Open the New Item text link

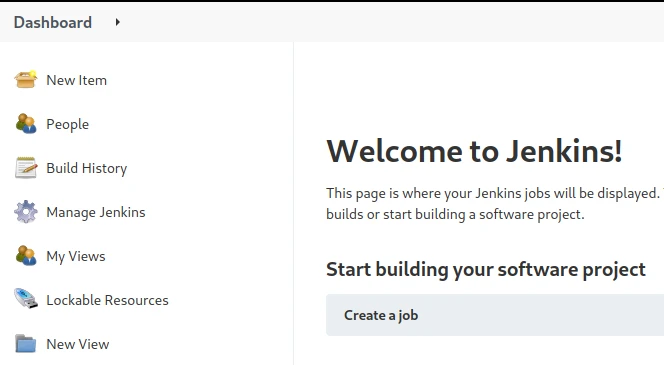(77, 80)
